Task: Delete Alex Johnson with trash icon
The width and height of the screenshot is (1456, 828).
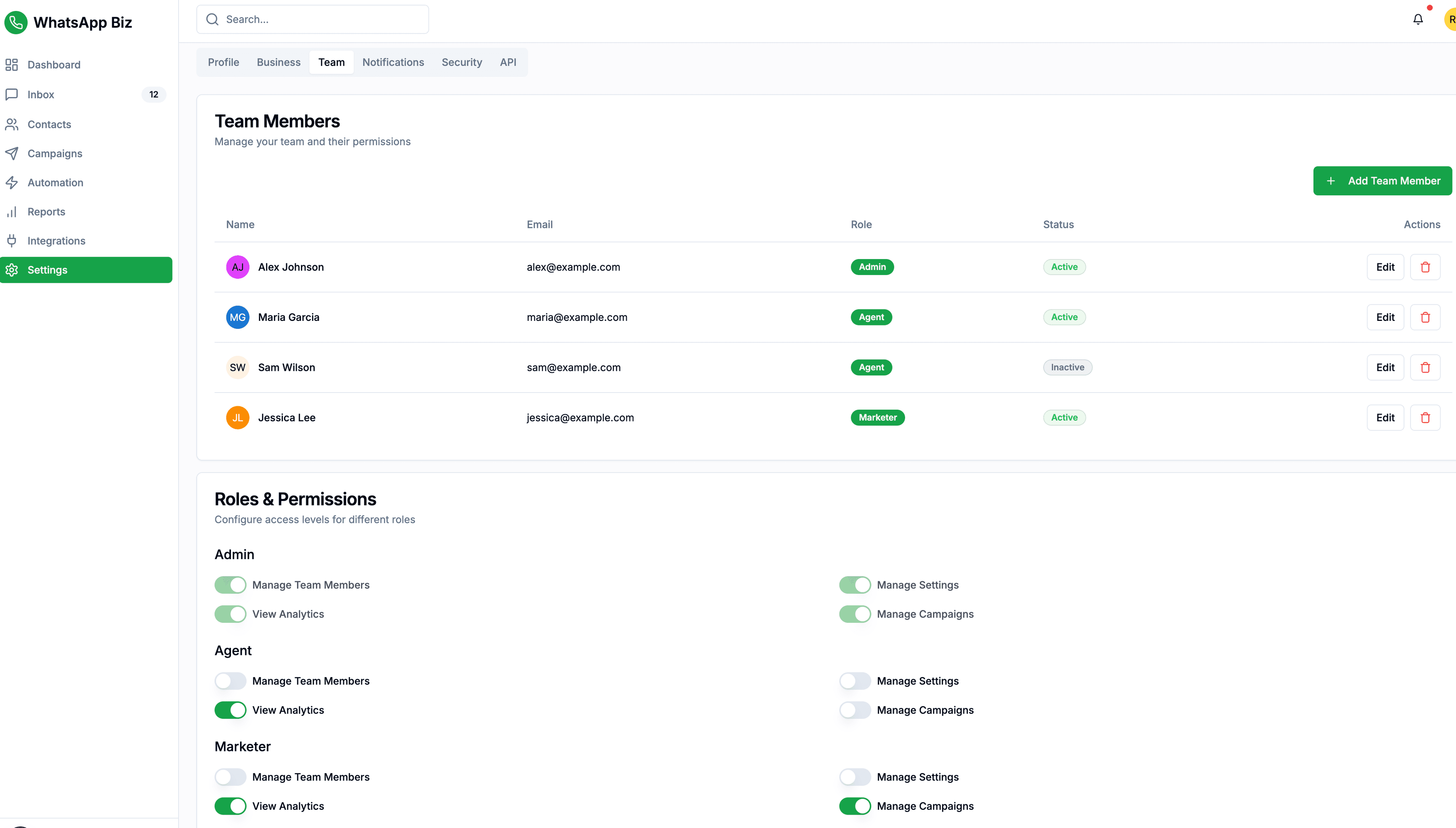Action: (x=1425, y=267)
